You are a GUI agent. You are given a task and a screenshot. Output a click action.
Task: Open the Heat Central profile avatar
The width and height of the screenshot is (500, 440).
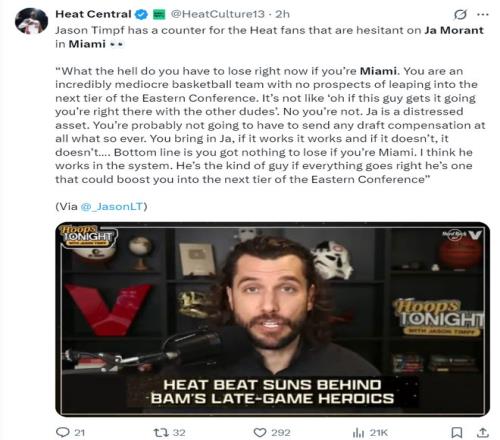[31, 21]
